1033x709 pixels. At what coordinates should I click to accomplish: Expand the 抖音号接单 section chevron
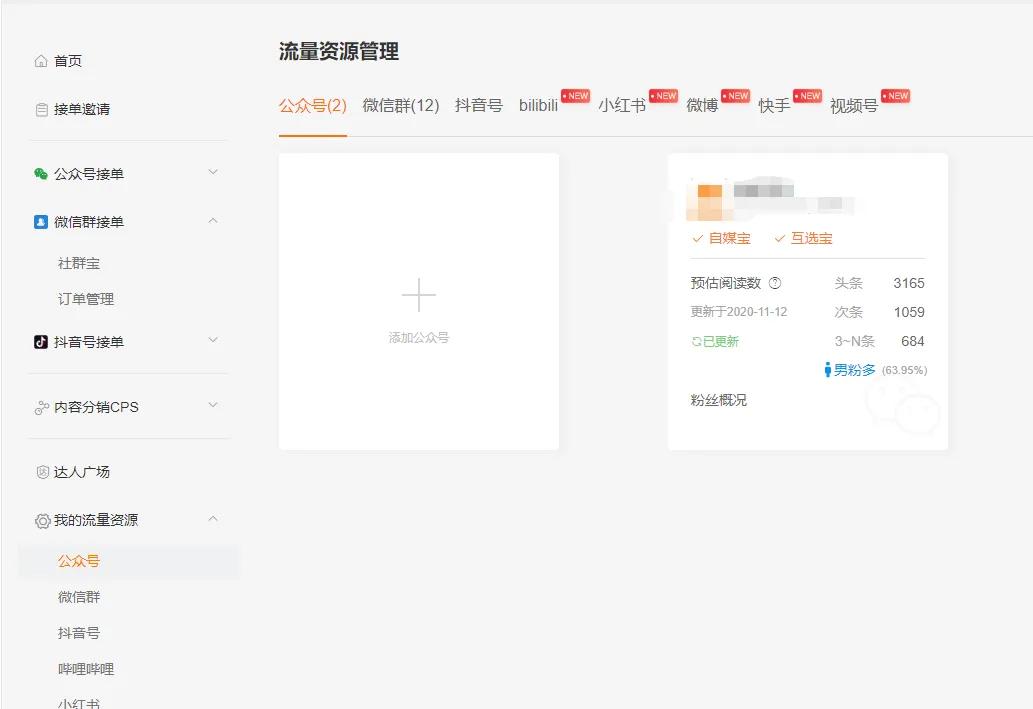coord(212,340)
